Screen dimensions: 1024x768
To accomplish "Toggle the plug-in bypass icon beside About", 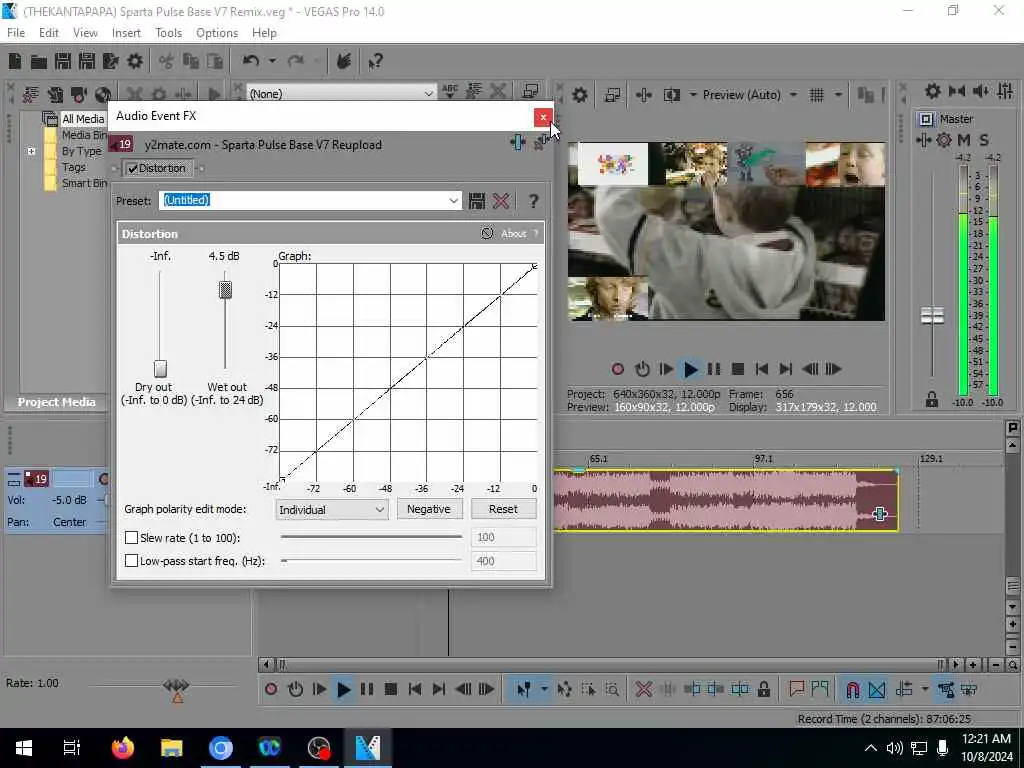I will 487,233.
